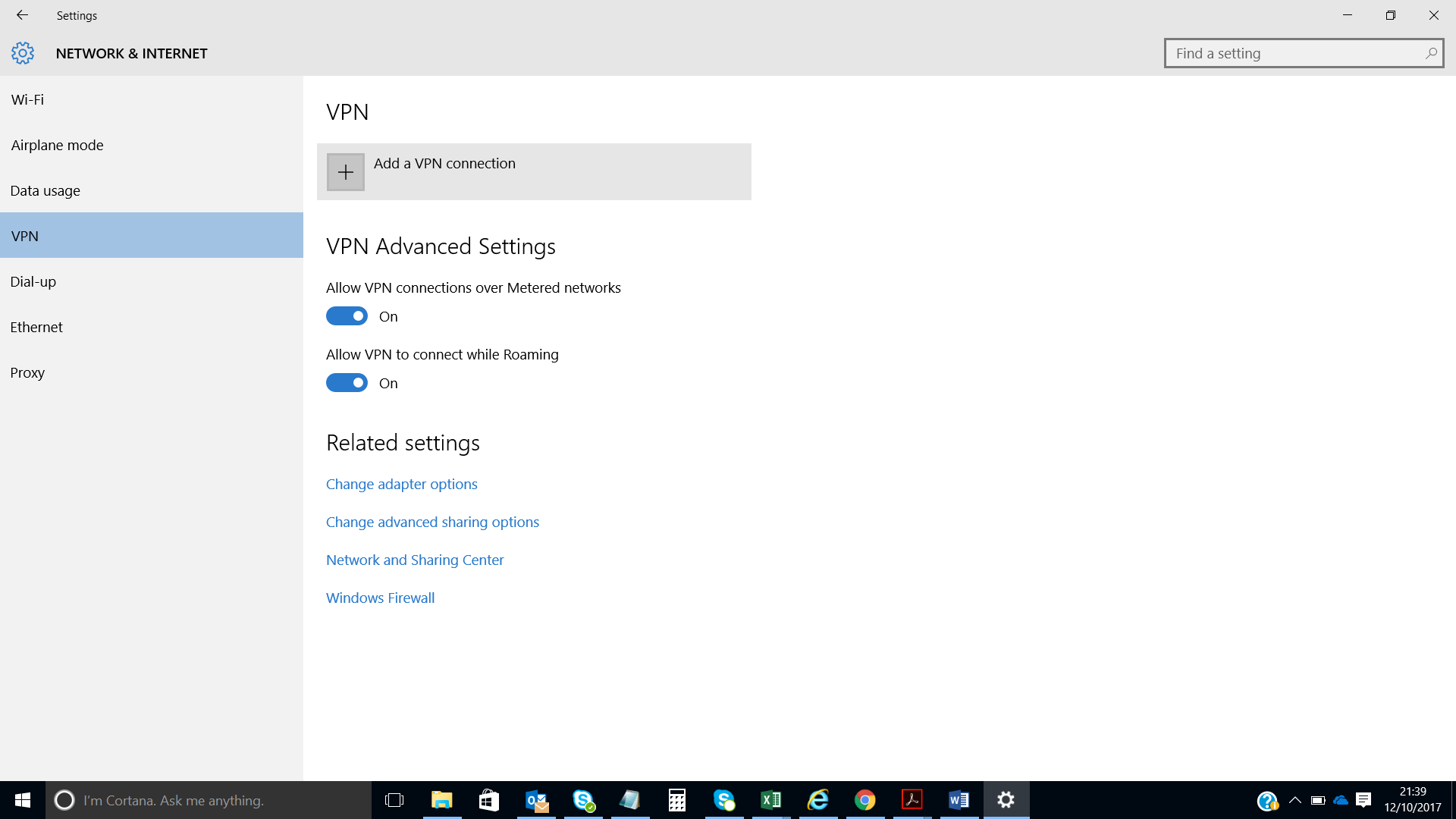This screenshot has height=819, width=1456.
Task: Select Airplane mode in the sidebar
Action: pyautogui.click(x=152, y=145)
